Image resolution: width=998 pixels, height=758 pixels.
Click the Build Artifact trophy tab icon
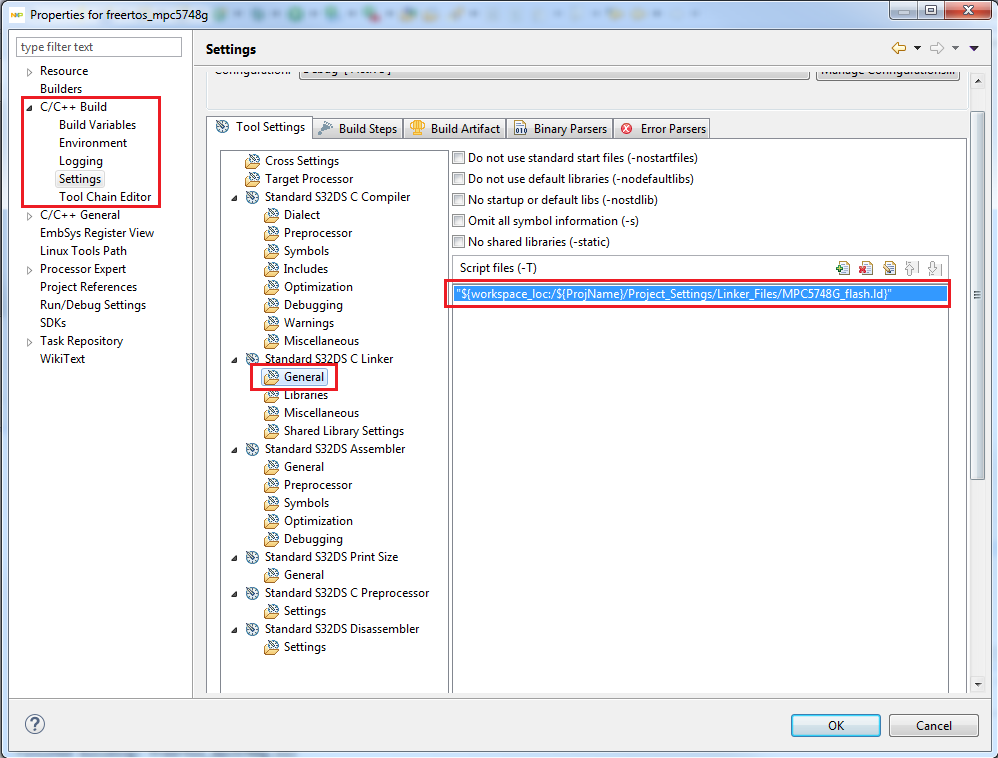pos(417,128)
